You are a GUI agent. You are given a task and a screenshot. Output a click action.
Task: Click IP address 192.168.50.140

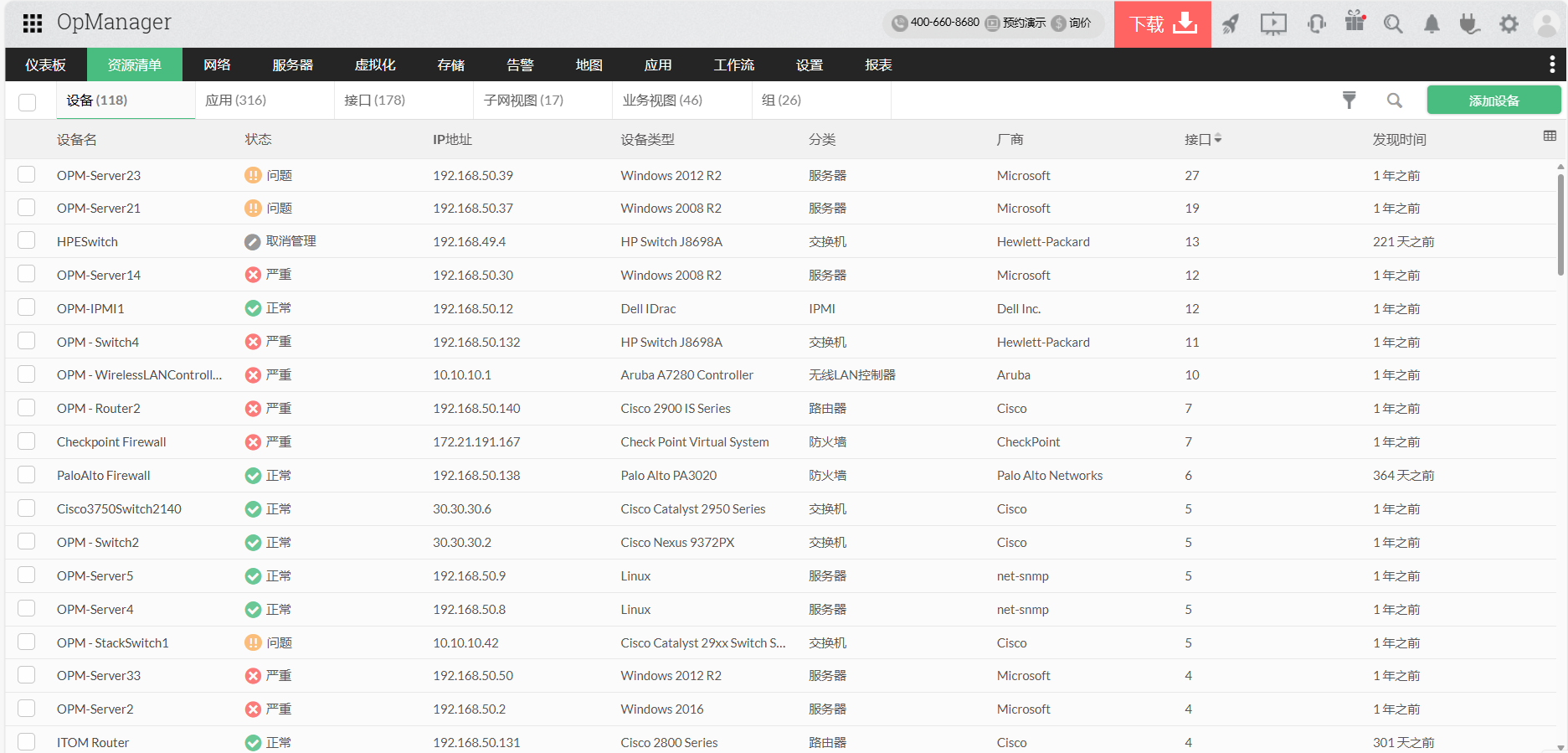476,409
